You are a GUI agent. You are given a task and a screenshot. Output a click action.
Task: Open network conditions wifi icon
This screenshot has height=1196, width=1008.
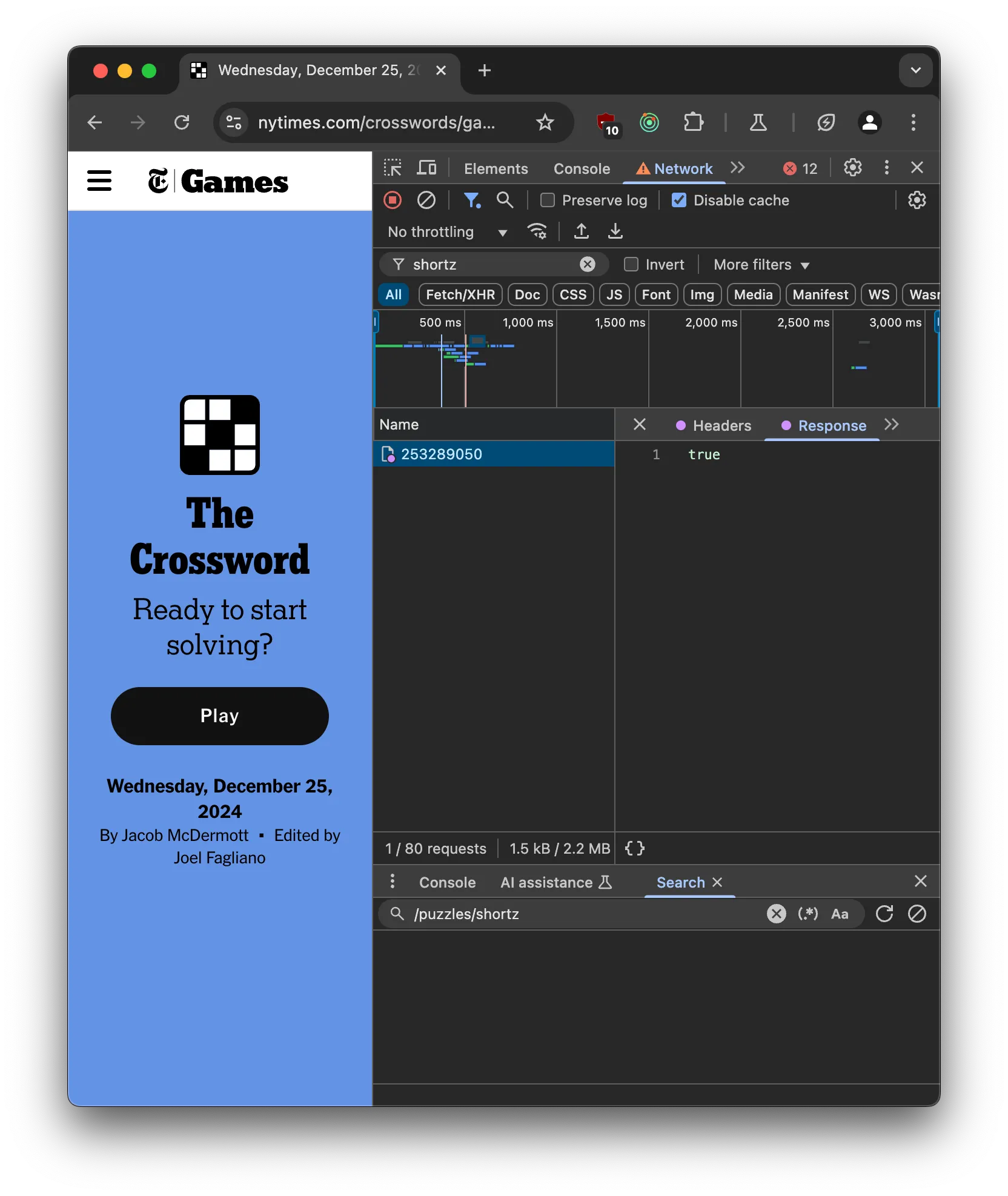[537, 231]
